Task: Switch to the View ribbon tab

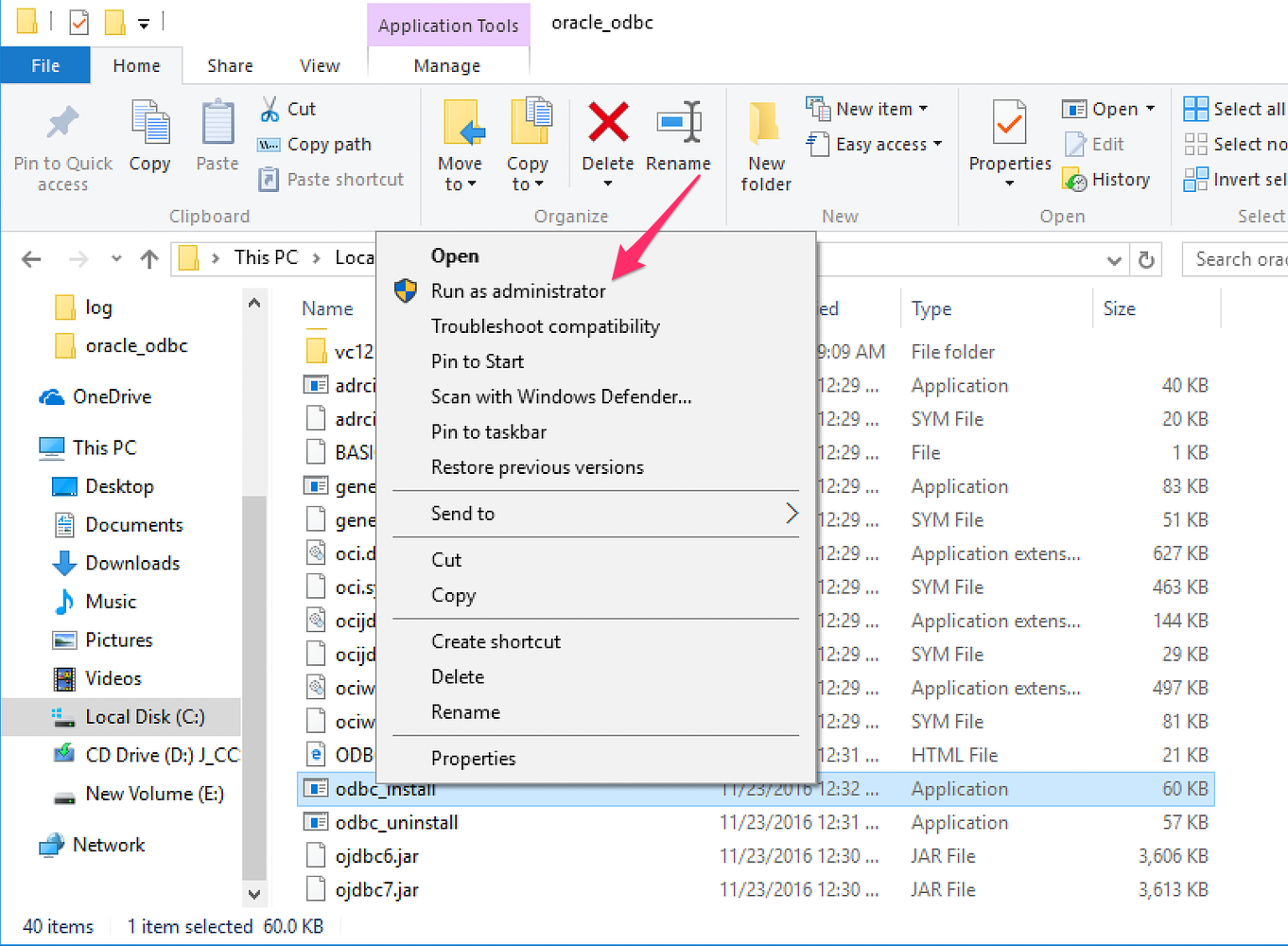Action: [320, 65]
